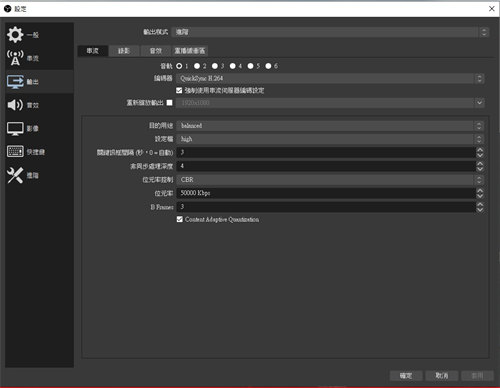Increase async depth with up arrow
The image size is (500, 388).
pyautogui.click(x=480, y=164)
